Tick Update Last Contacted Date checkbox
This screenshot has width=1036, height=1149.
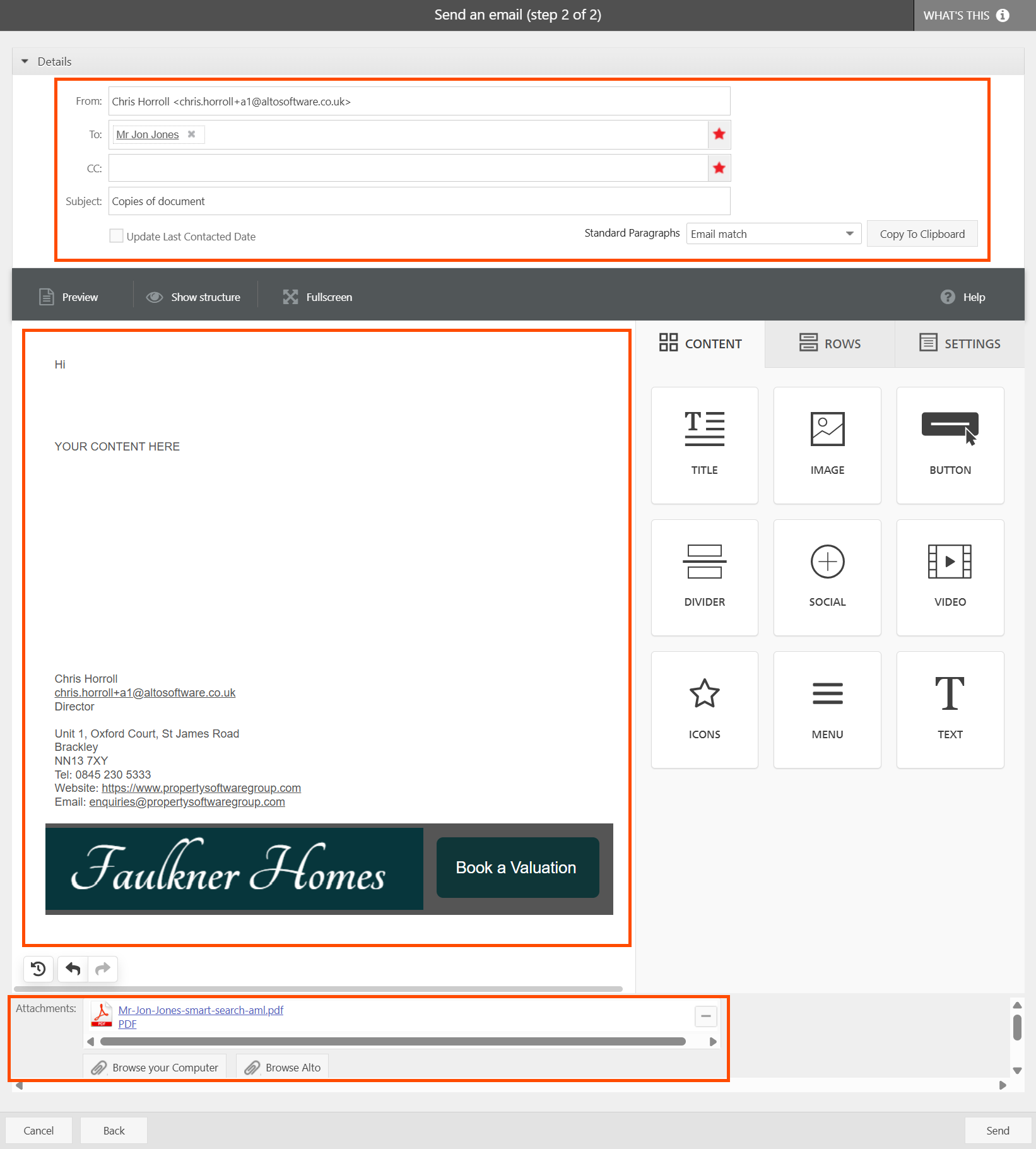click(x=116, y=236)
